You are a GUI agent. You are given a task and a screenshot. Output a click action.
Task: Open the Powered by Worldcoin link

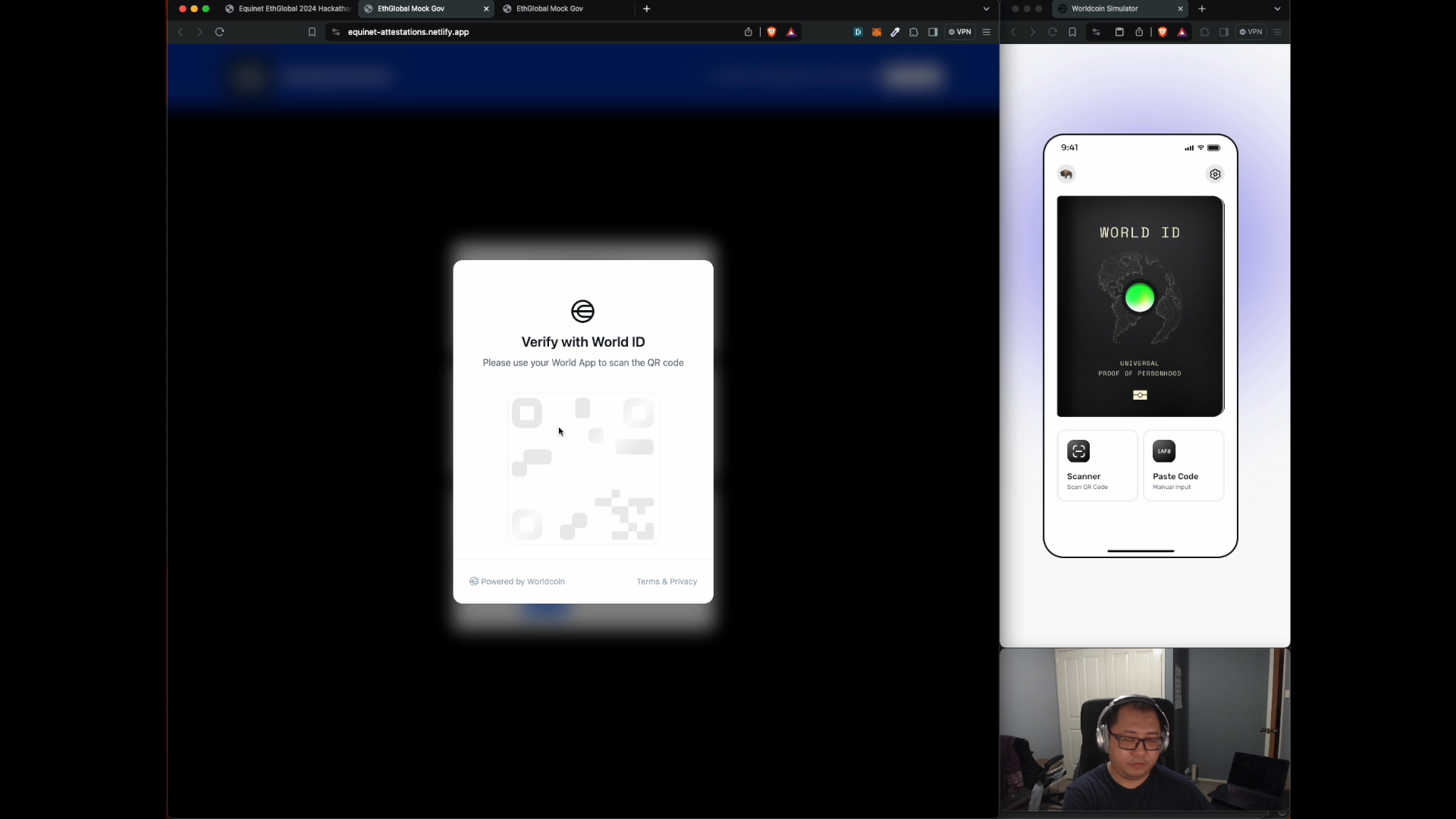tap(517, 582)
